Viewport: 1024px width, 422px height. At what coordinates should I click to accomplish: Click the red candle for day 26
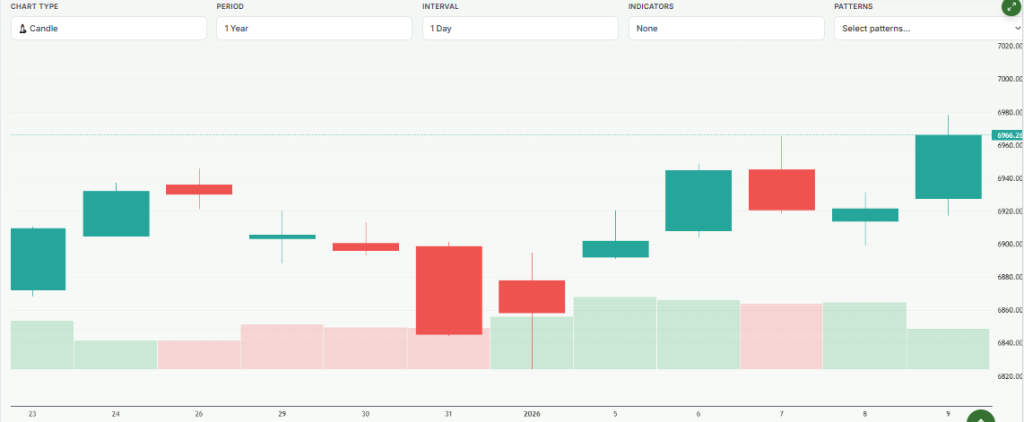click(x=199, y=189)
